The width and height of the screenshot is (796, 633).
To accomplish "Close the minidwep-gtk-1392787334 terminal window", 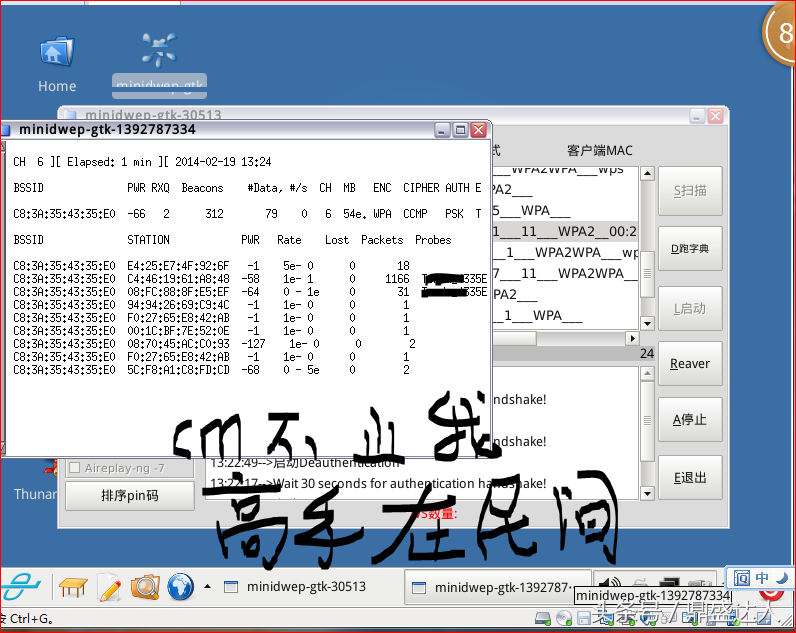I will tap(478, 130).
